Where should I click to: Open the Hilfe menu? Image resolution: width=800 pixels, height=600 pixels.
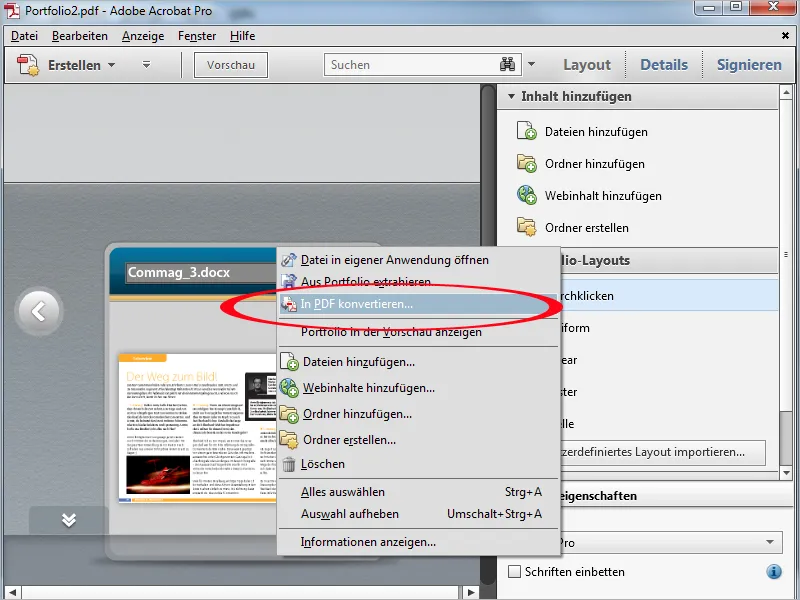pos(242,36)
